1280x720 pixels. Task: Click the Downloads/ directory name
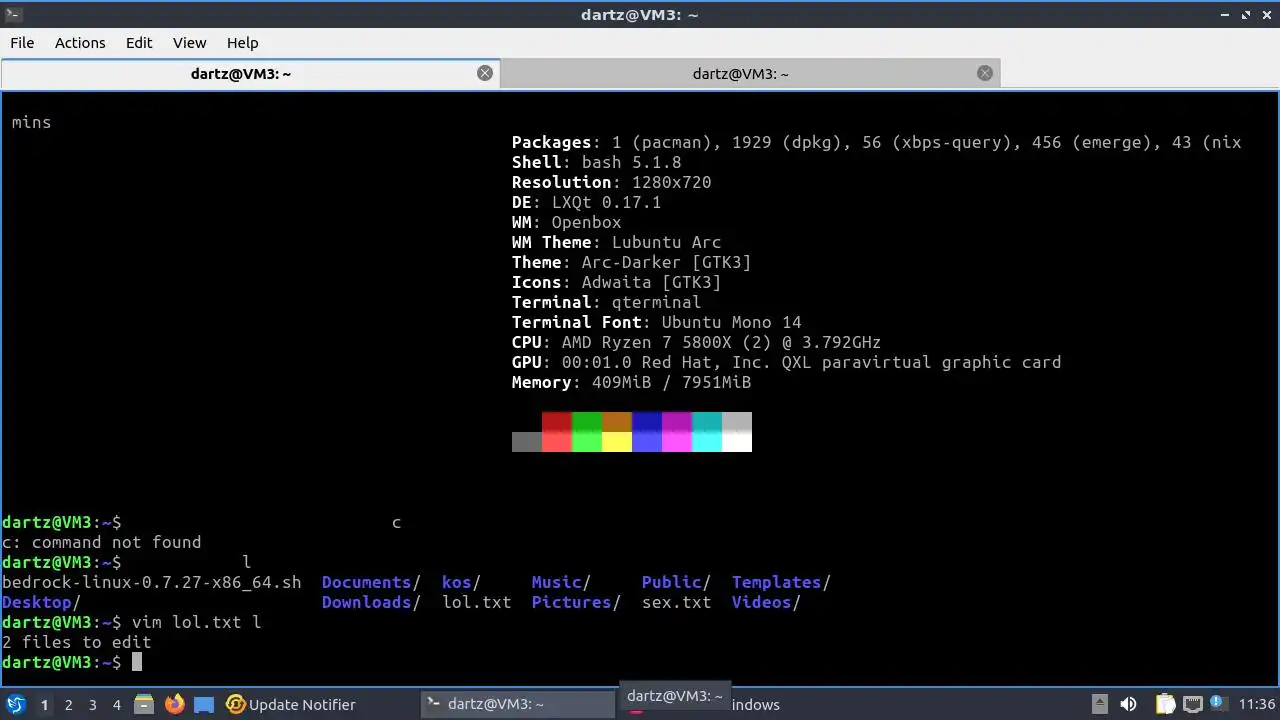pos(371,602)
